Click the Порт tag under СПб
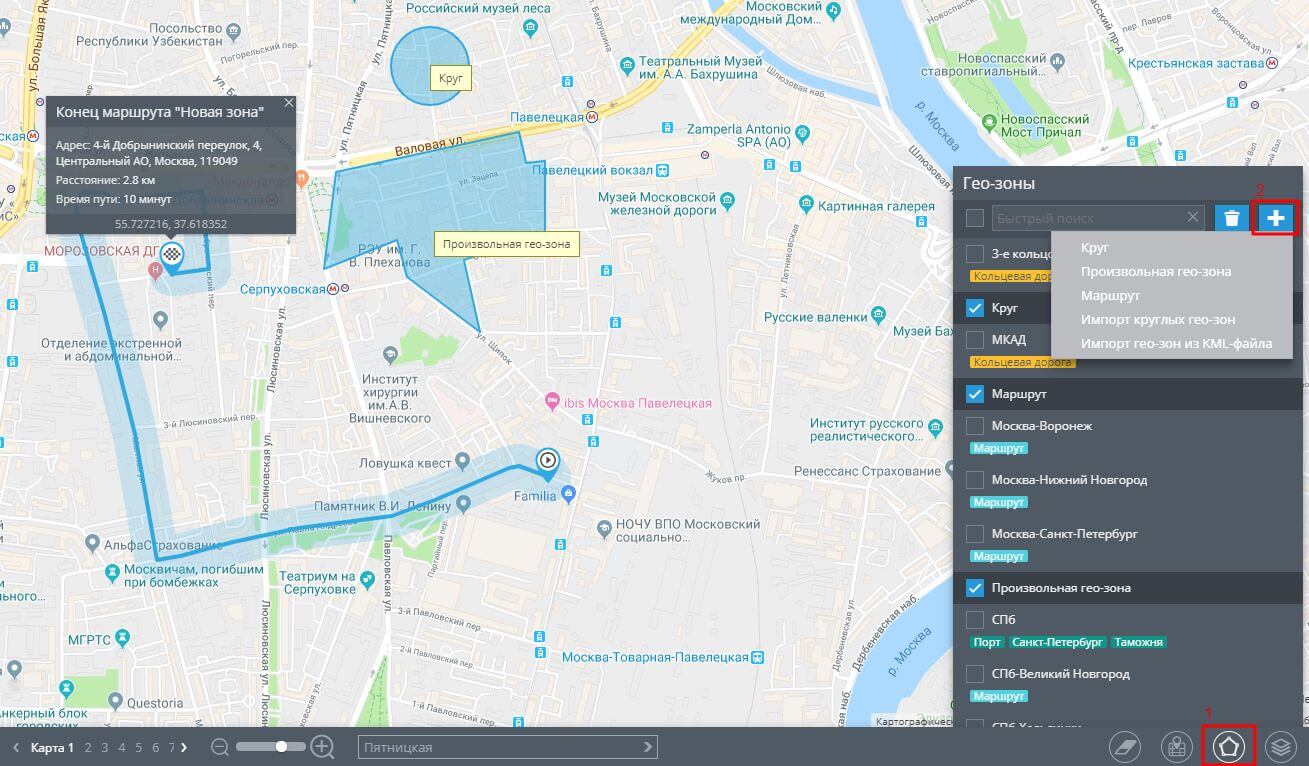 point(987,642)
